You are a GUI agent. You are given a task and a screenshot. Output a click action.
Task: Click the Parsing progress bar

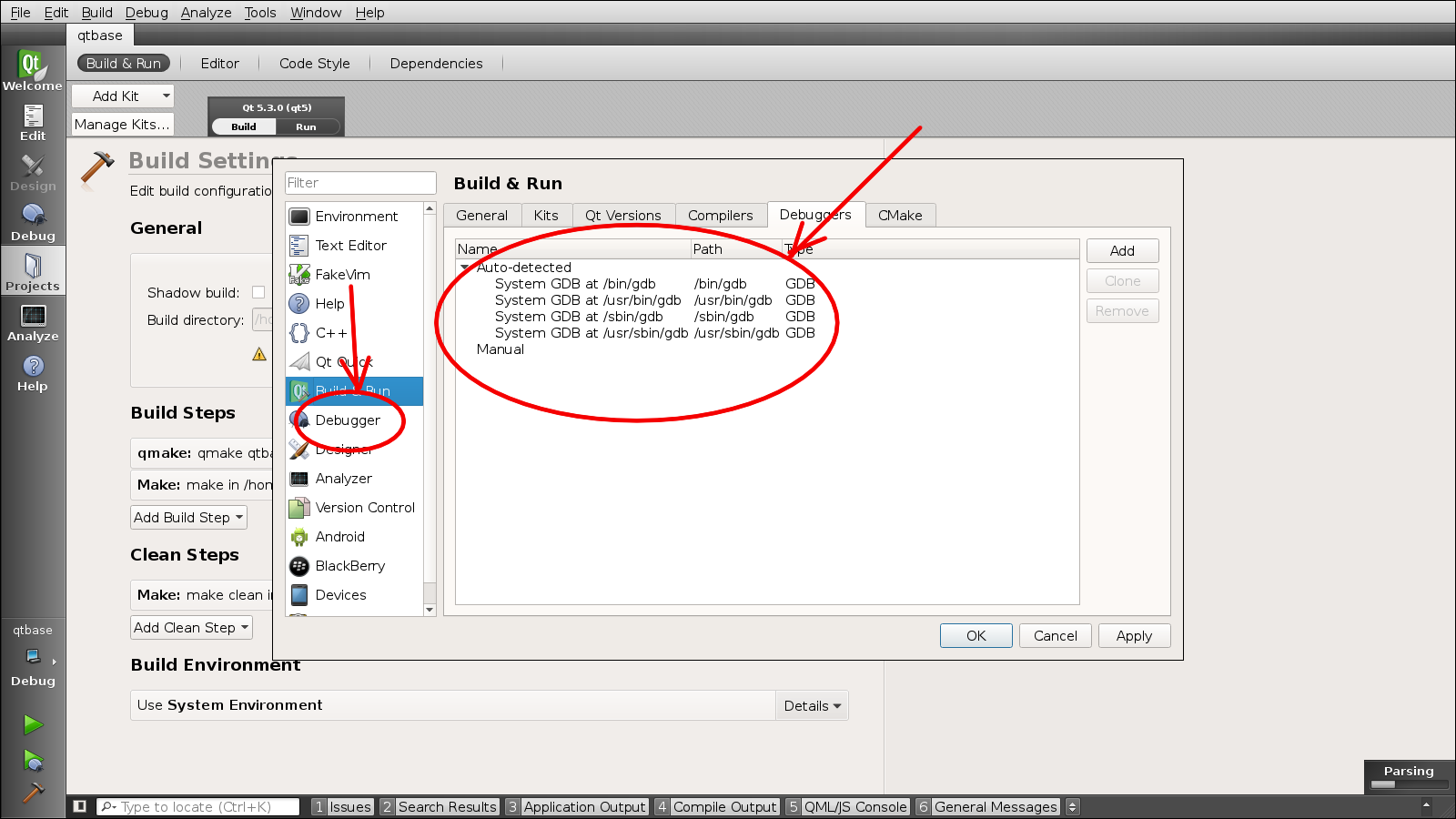(1410, 784)
